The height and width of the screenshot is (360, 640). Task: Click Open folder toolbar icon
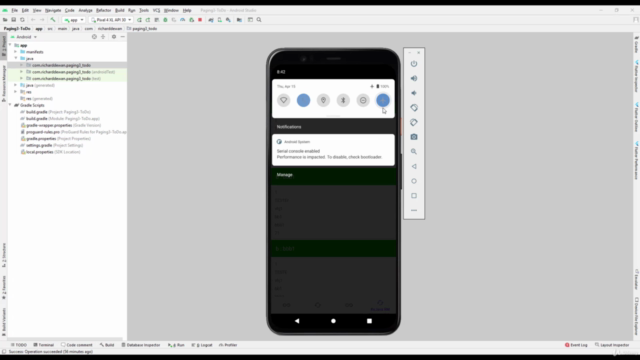[5, 20]
